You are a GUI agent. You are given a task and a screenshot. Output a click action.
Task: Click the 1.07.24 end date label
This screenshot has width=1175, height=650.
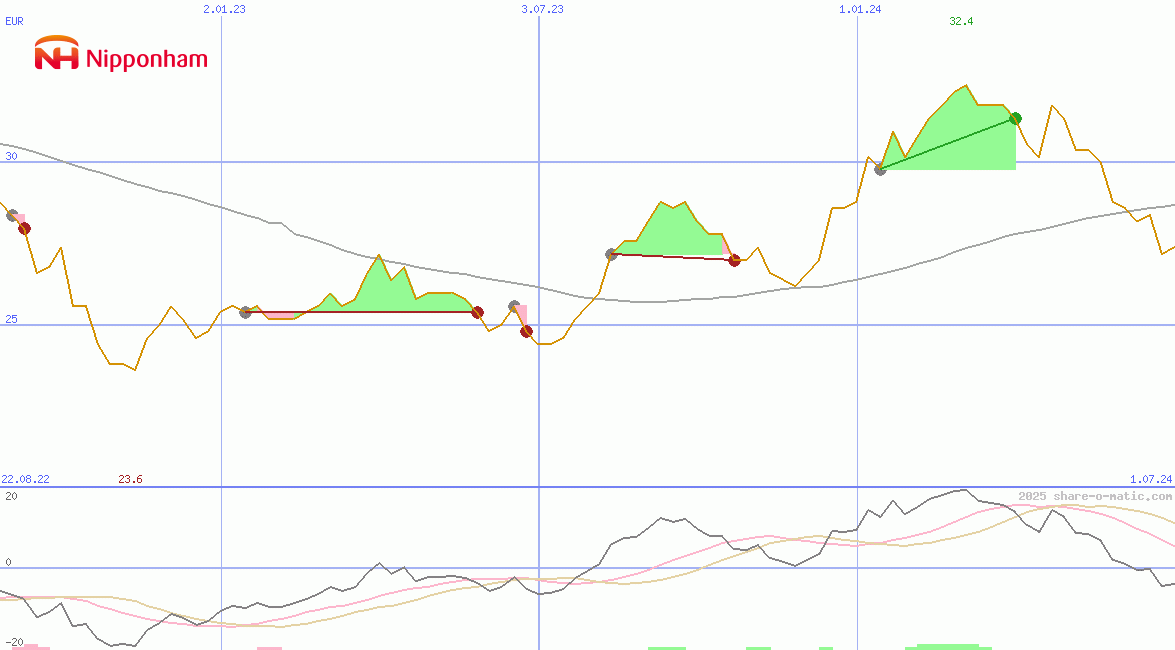tap(1150, 479)
